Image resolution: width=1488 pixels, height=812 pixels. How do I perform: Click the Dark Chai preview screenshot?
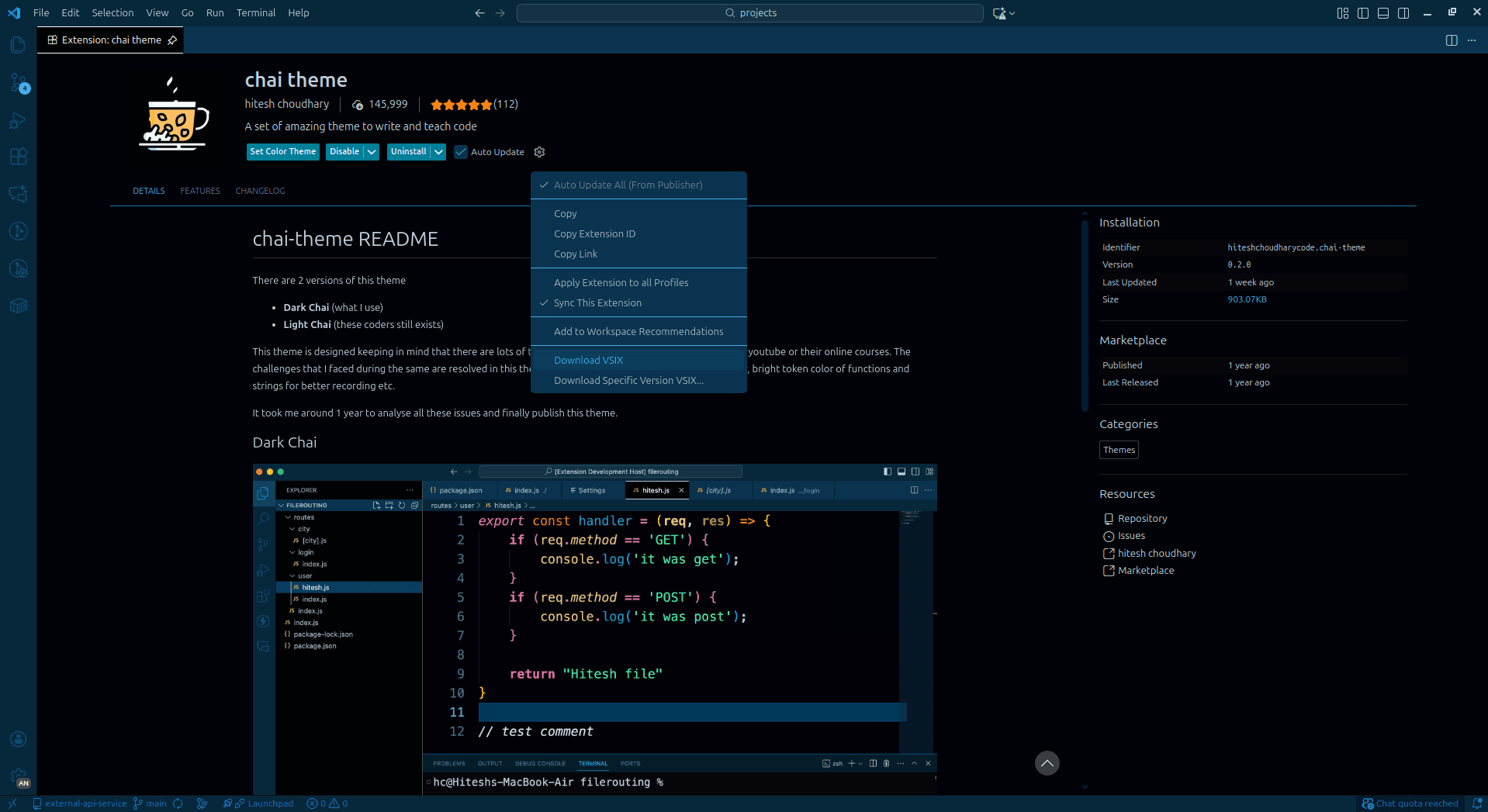click(594, 629)
